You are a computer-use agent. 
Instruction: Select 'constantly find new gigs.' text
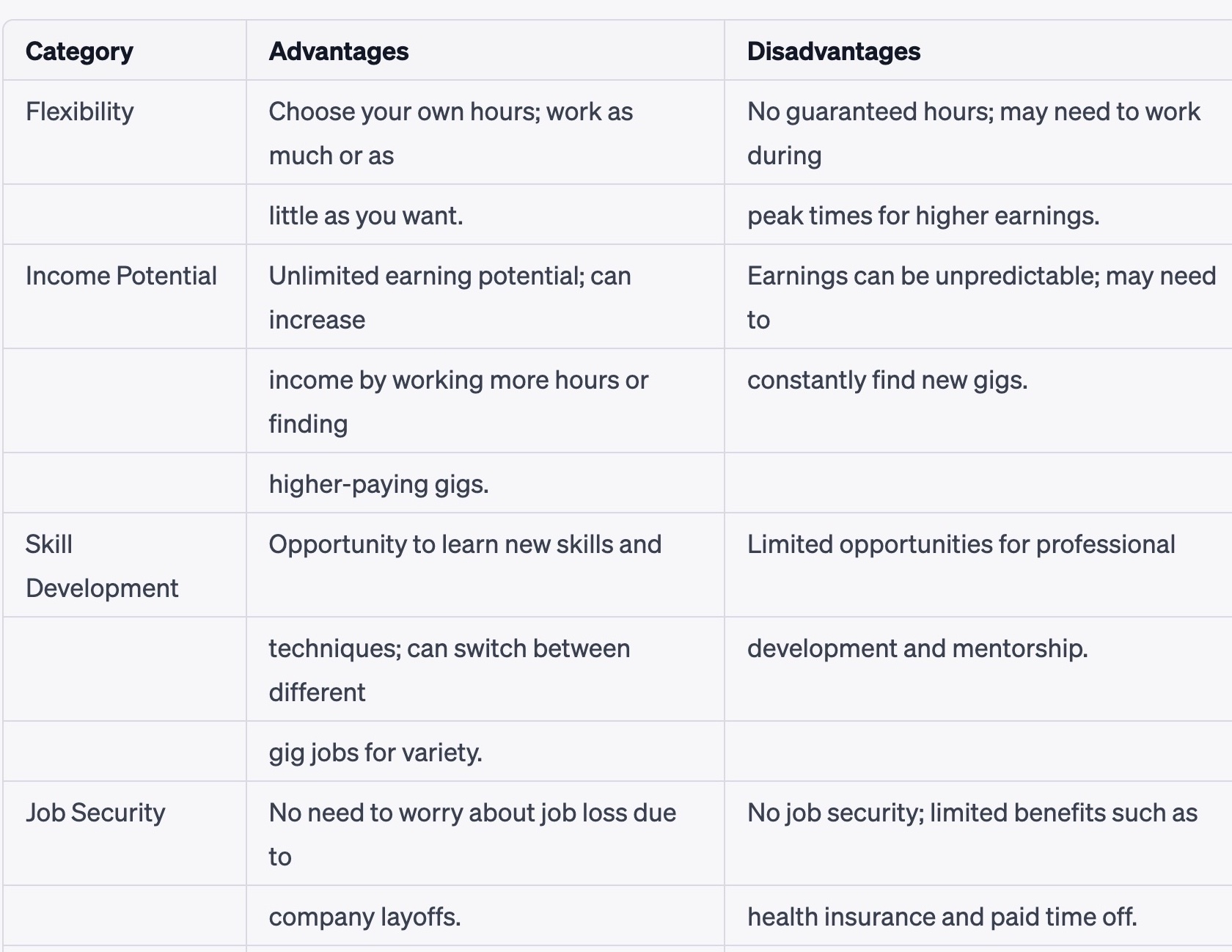coord(887,380)
